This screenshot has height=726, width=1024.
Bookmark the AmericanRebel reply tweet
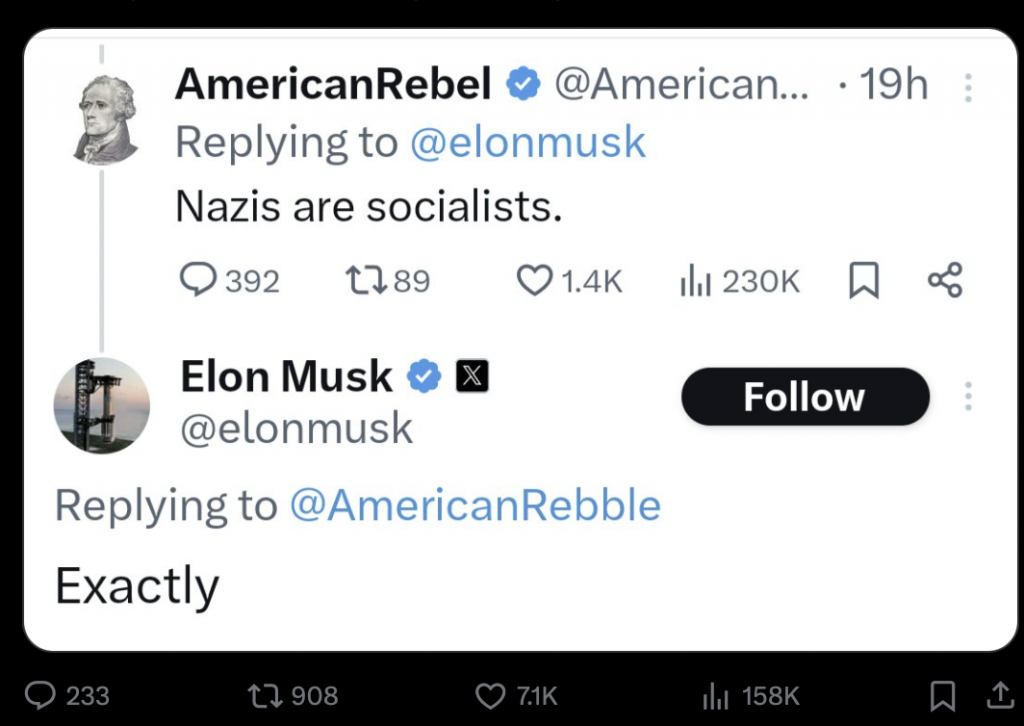[863, 281]
